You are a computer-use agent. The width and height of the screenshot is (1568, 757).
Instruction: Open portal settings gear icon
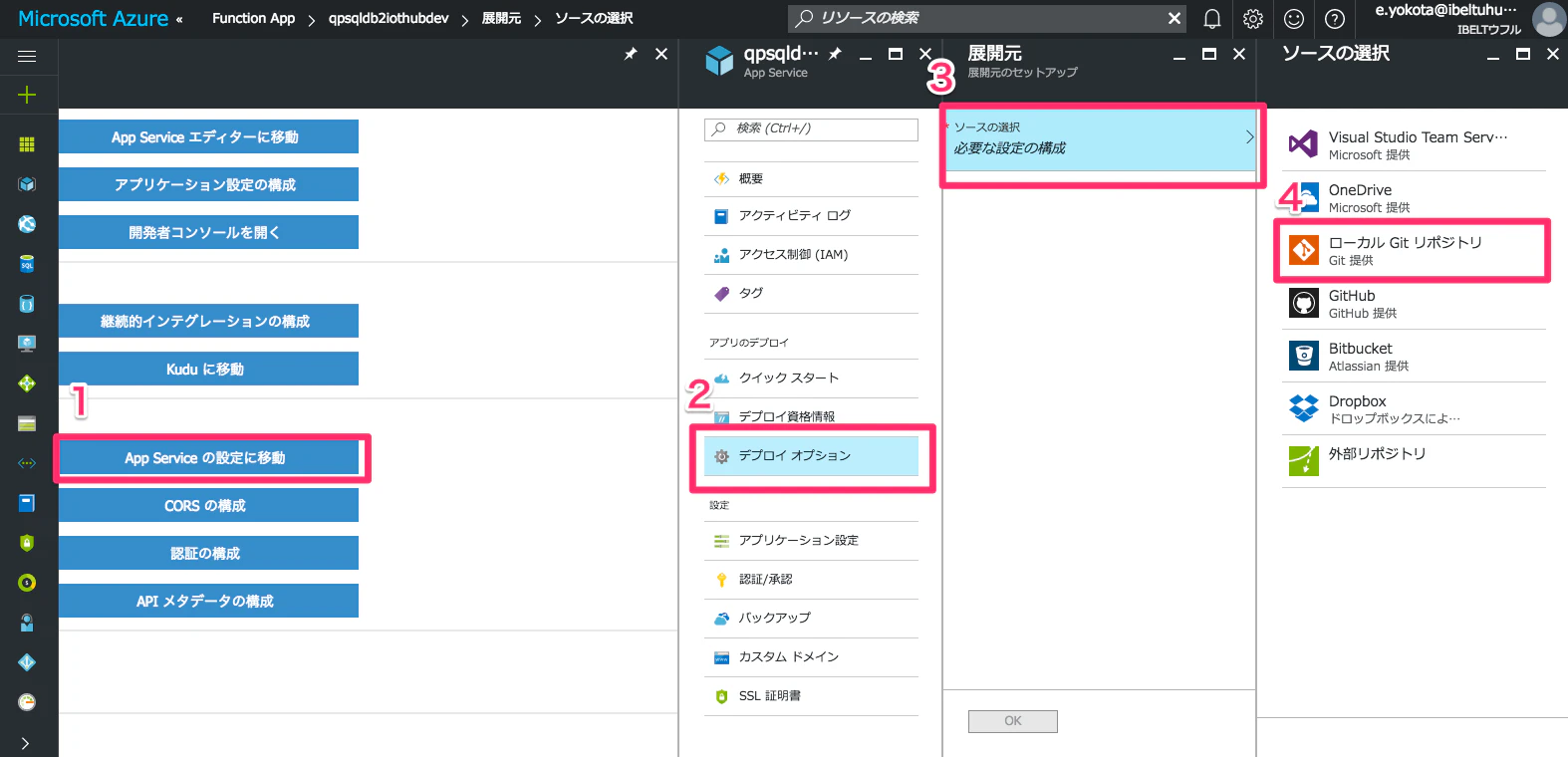[x=1253, y=19]
